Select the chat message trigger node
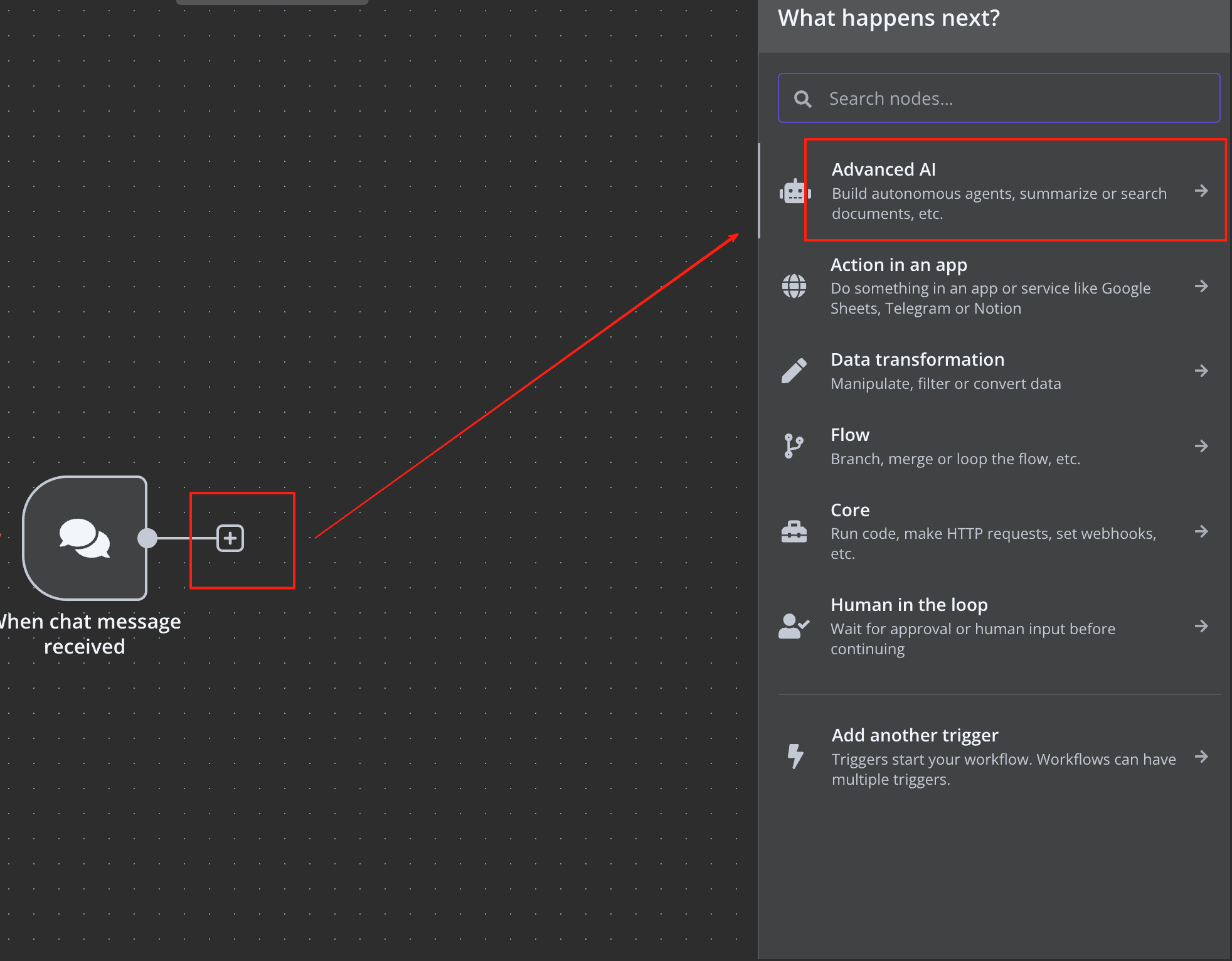This screenshot has width=1232, height=961. pyautogui.click(x=85, y=538)
